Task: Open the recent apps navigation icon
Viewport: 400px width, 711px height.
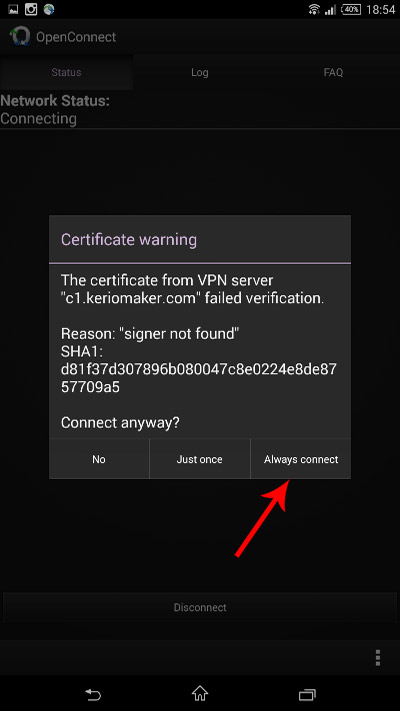Action: 307,694
